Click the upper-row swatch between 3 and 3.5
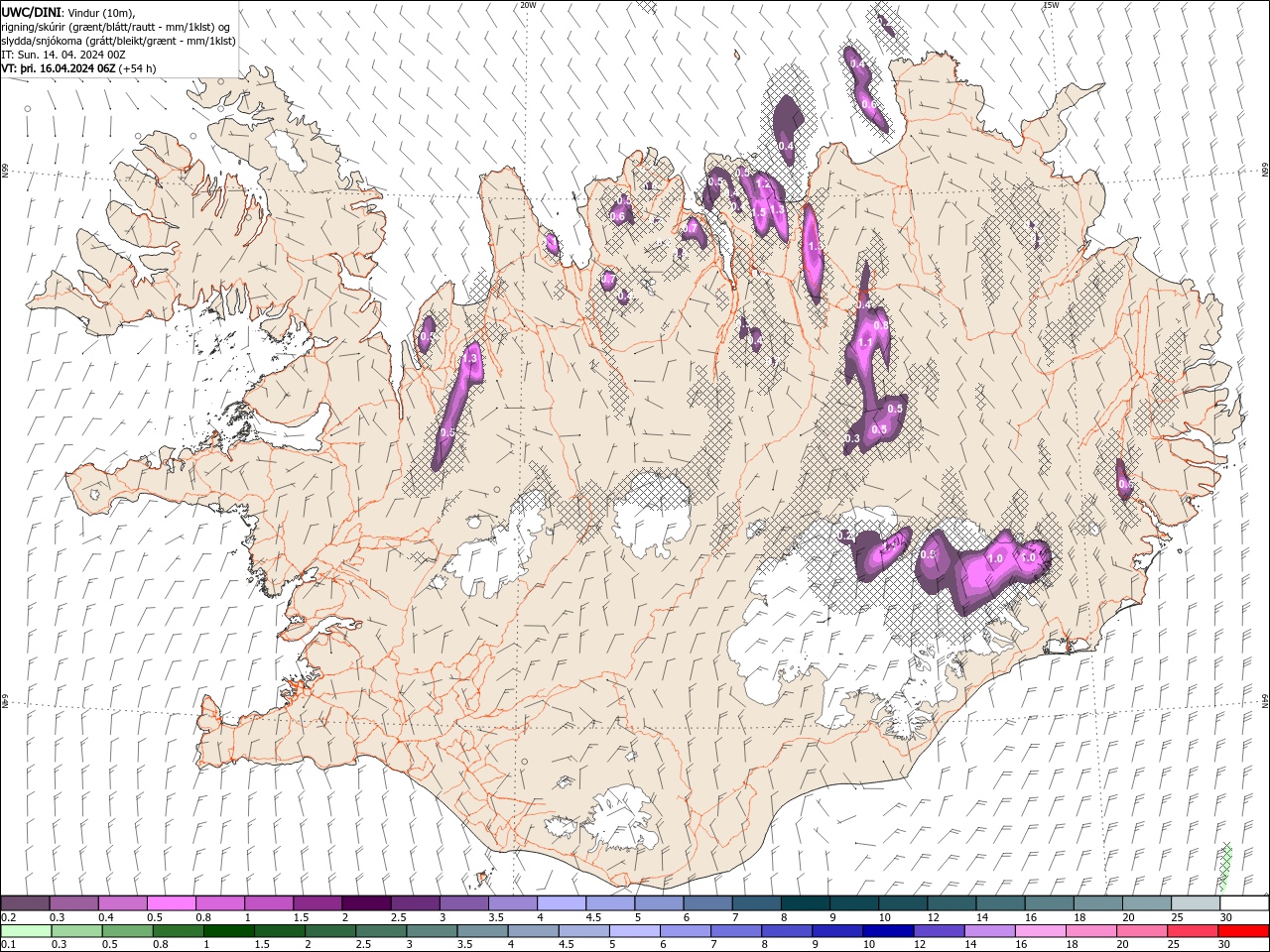 [463, 903]
